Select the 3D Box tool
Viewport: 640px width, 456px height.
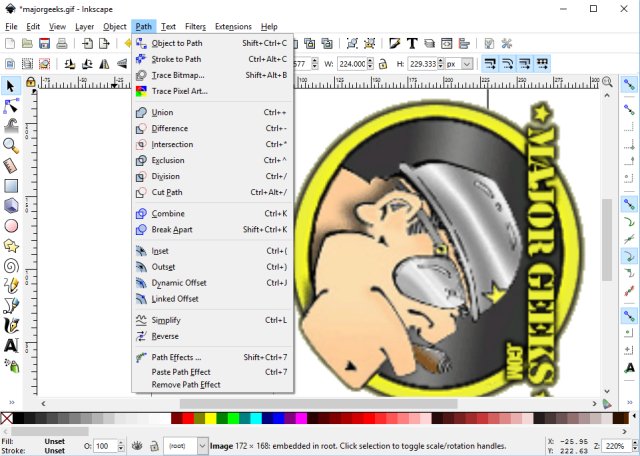click(x=11, y=205)
